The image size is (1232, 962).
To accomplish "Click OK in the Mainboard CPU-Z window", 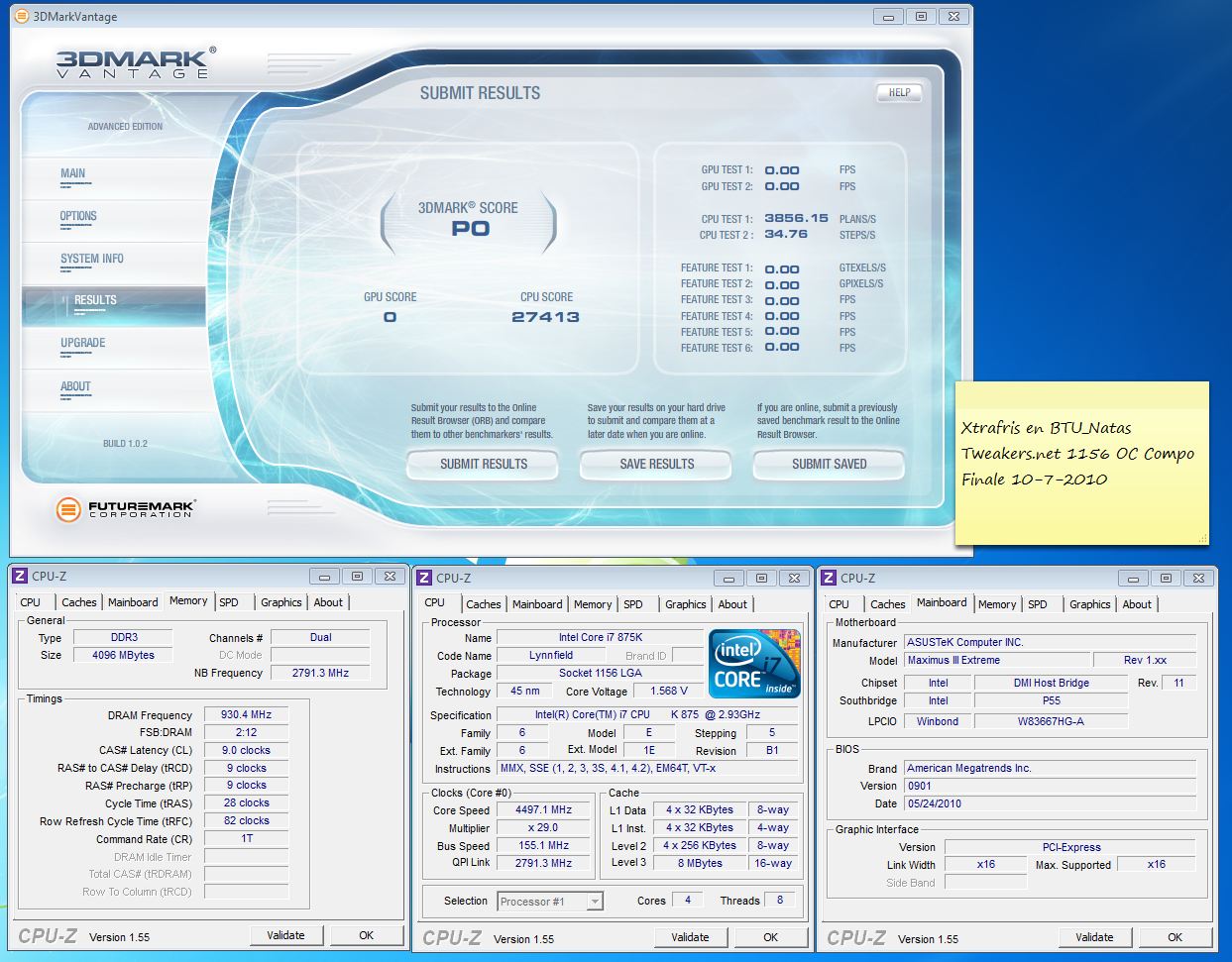I will click(x=1175, y=937).
